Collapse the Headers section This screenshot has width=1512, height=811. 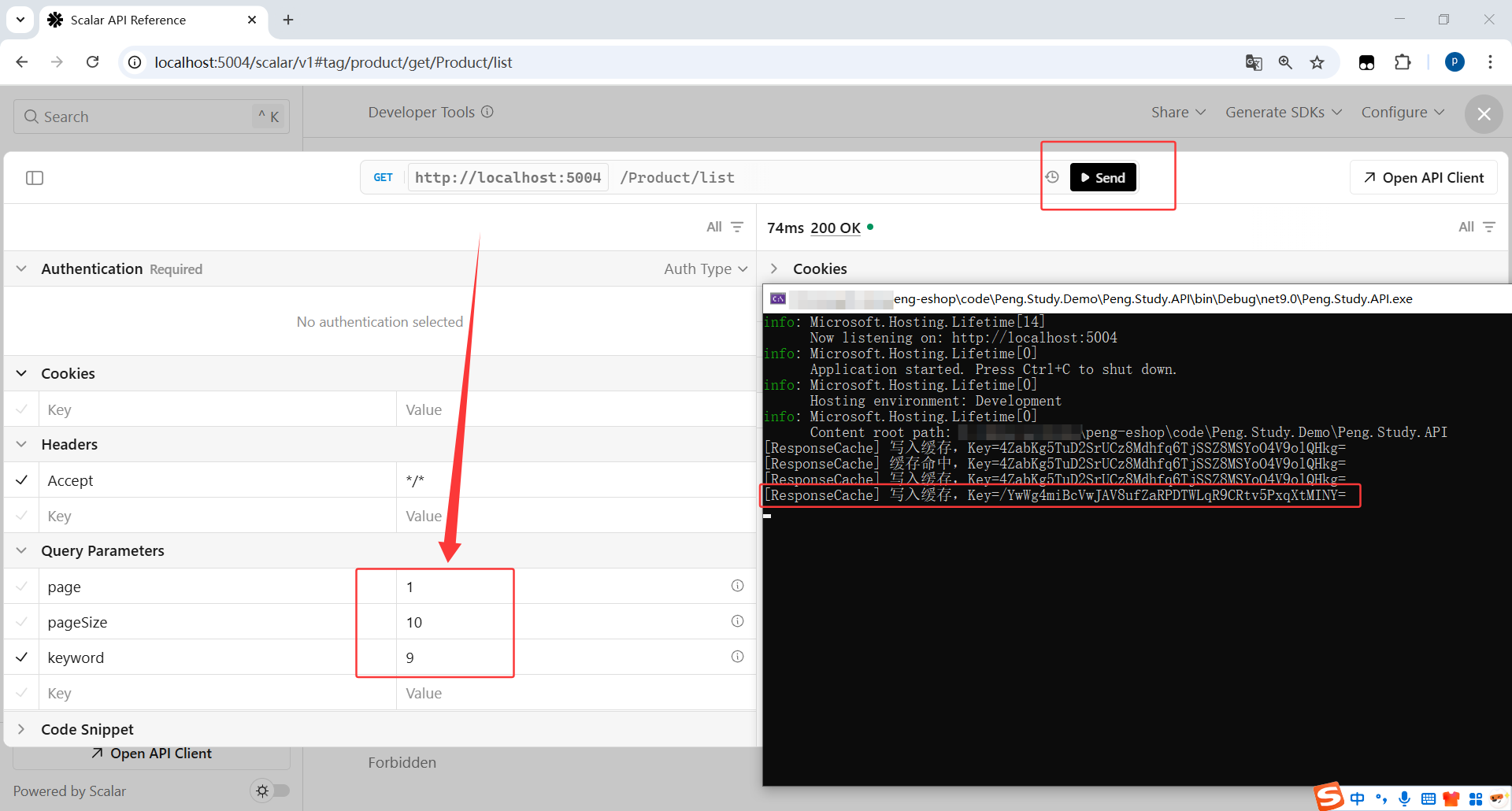[21, 444]
